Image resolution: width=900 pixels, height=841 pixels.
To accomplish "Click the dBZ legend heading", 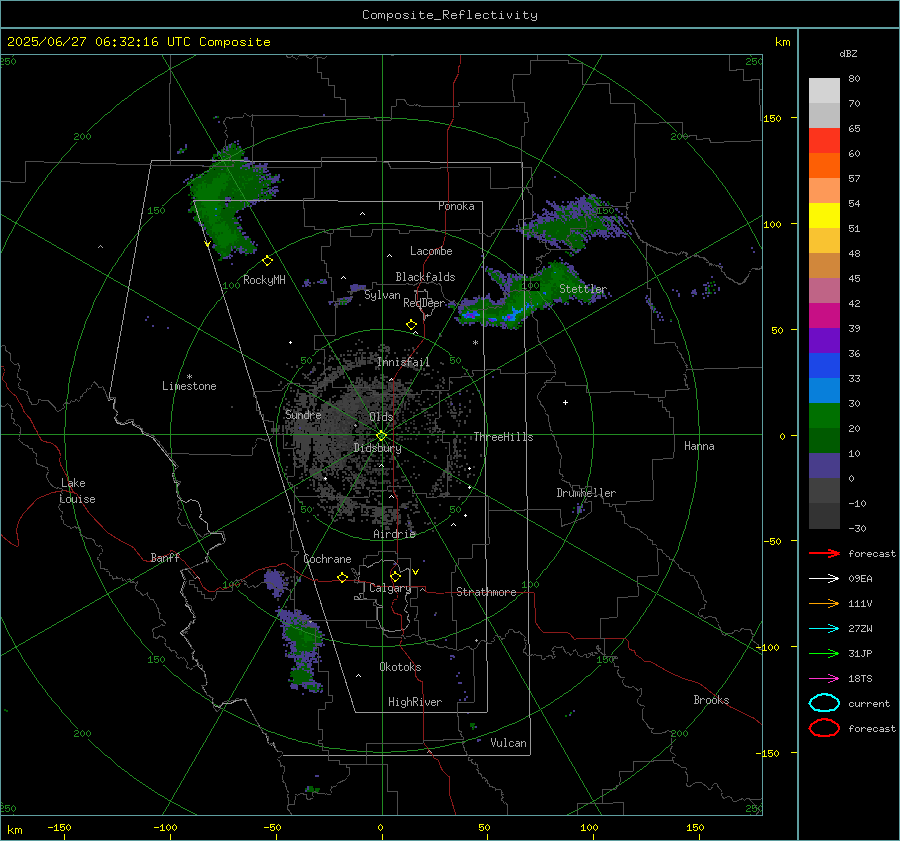I will pos(848,53).
